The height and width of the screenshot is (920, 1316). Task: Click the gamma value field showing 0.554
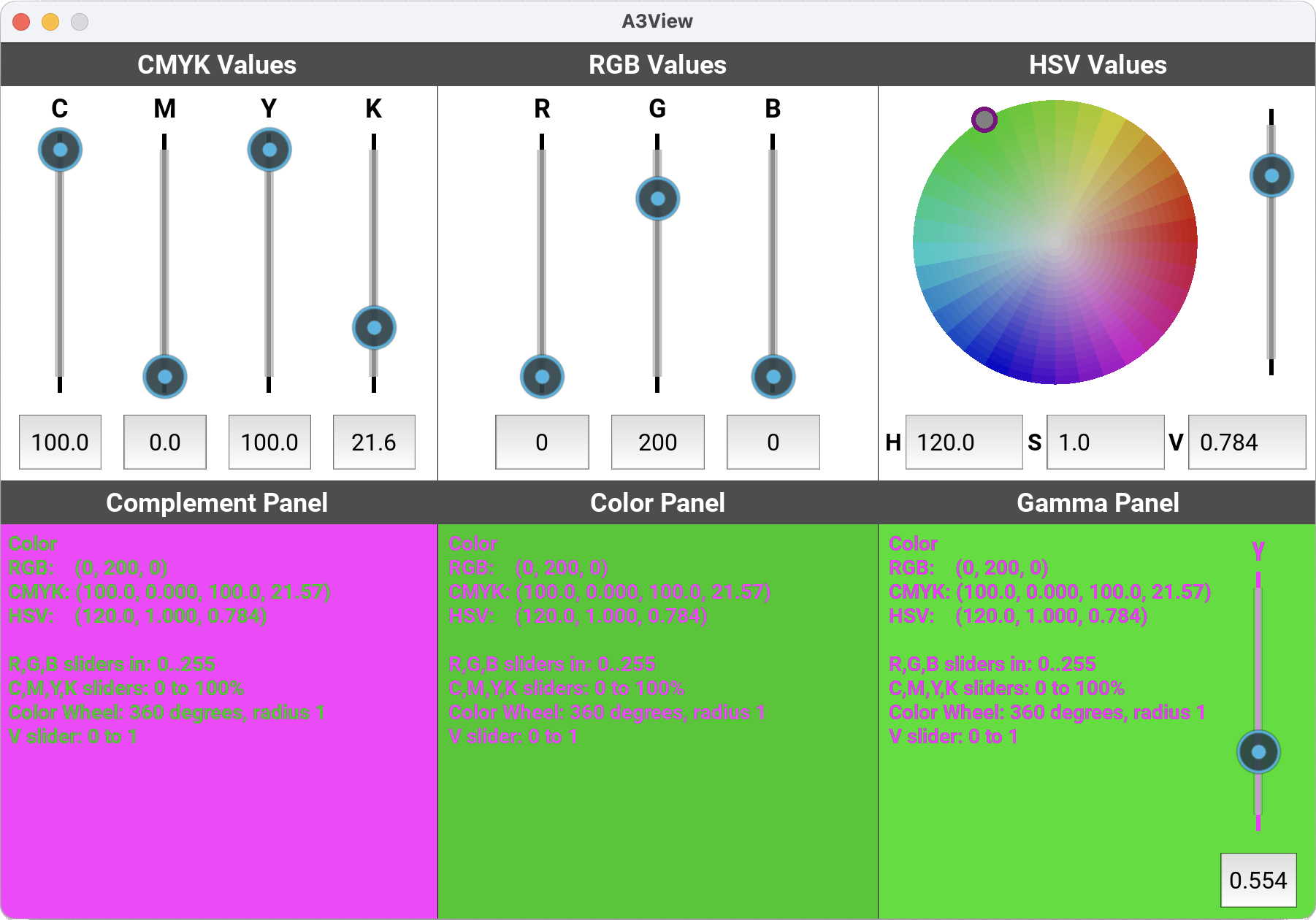point(1258,881)
